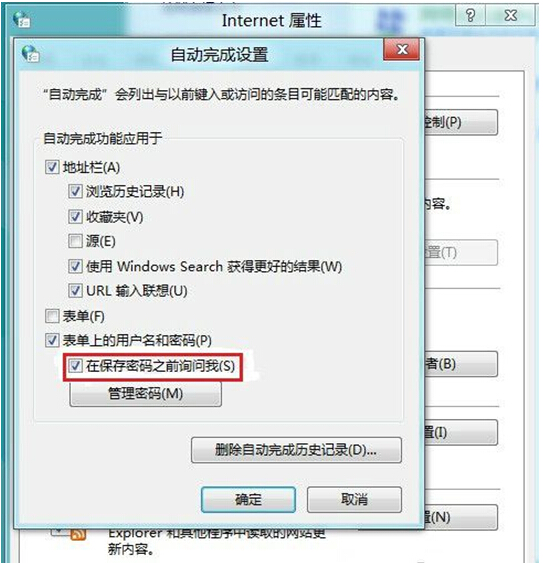Click 删除自动完成历史记录(D)... button
Image resolution: width=543 pixels, height=563 pixels.
[x=296, y=450]
